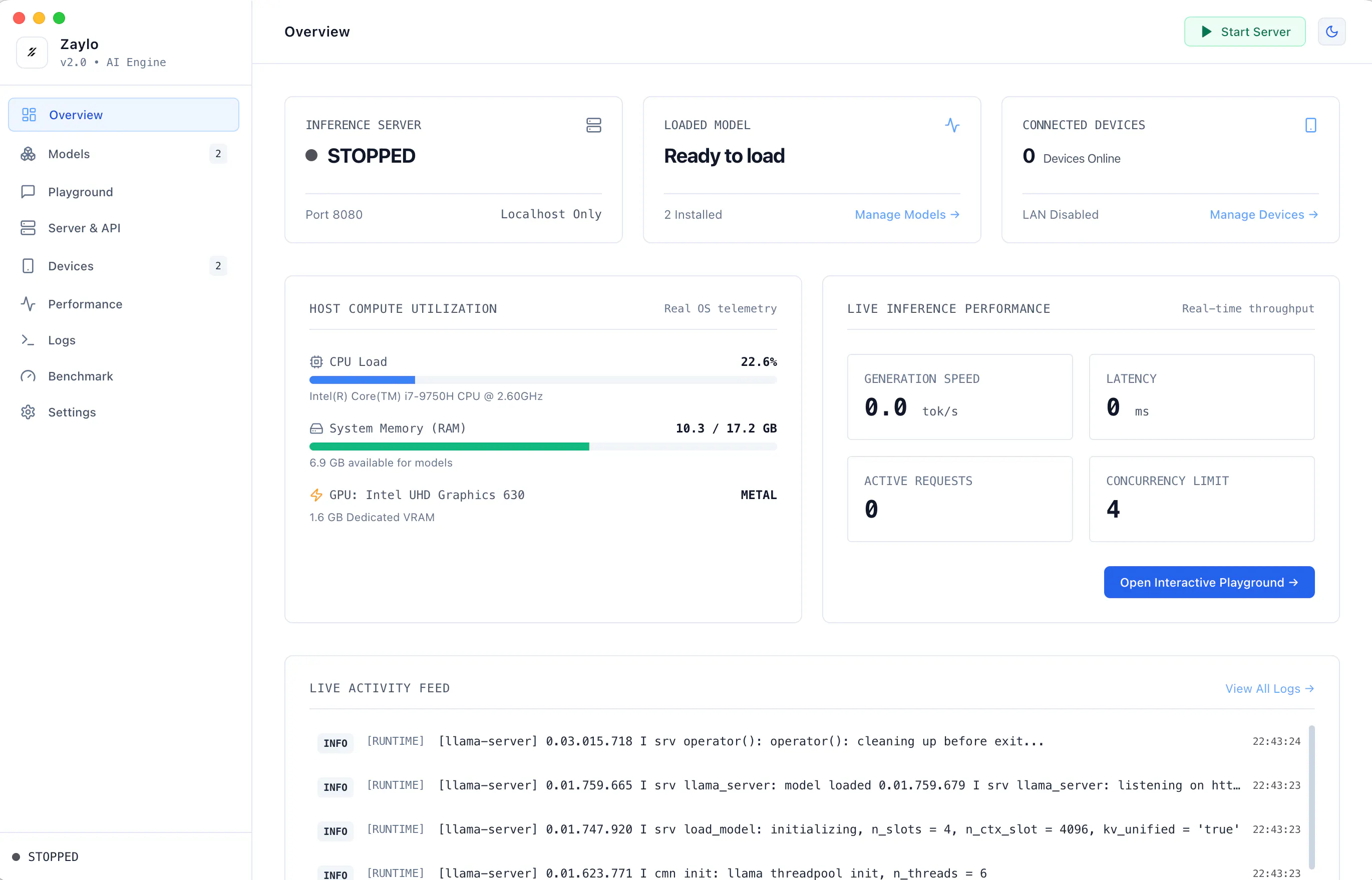Follow the Manage Devices link
1372x880 pixels.
(x=1264, y=214)
